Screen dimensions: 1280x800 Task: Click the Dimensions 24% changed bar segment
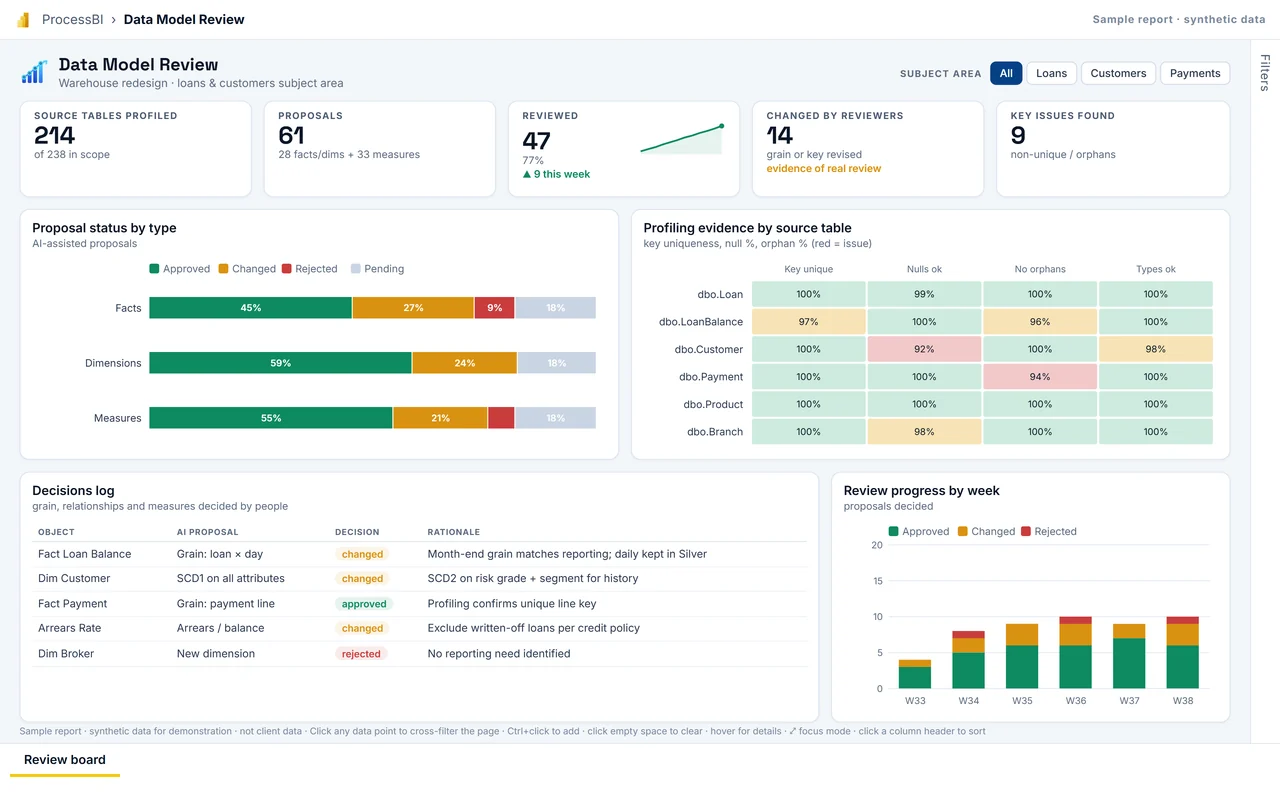(464, 363)
